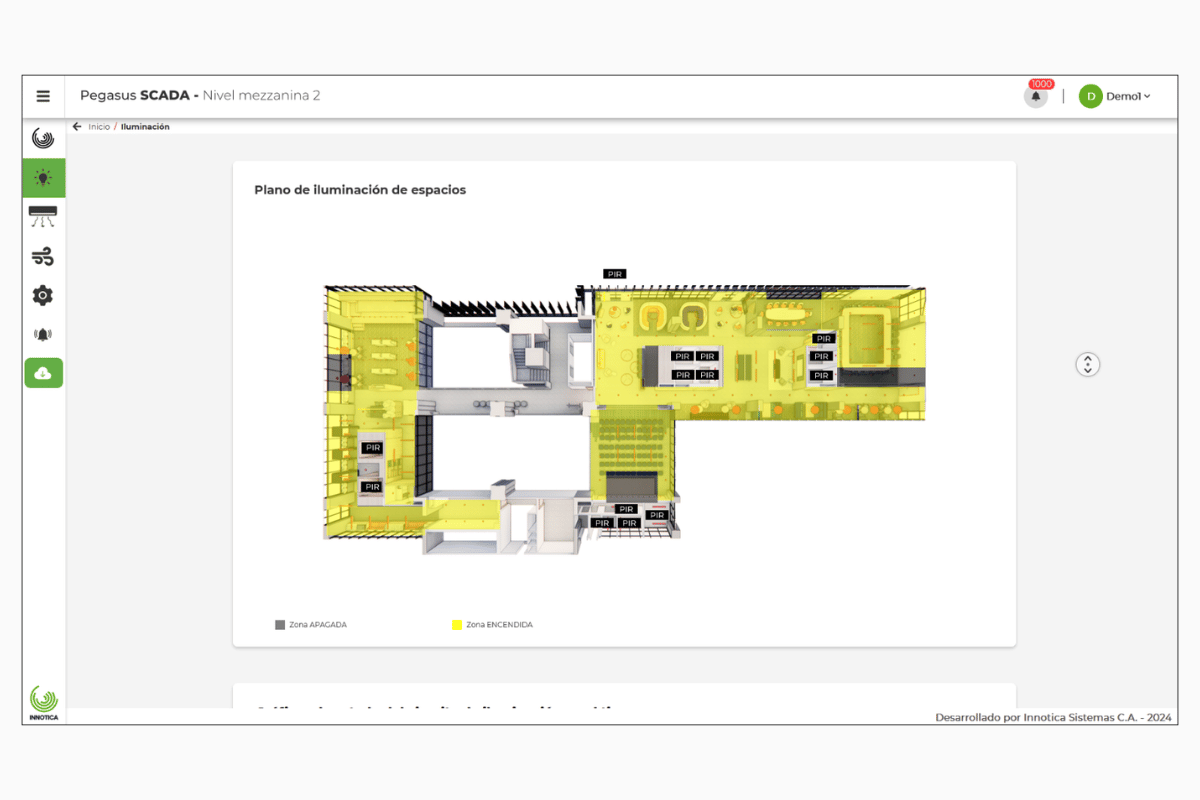
Task: Click the yellow Zona ENCENDIDA swatch
Action: 457,625
